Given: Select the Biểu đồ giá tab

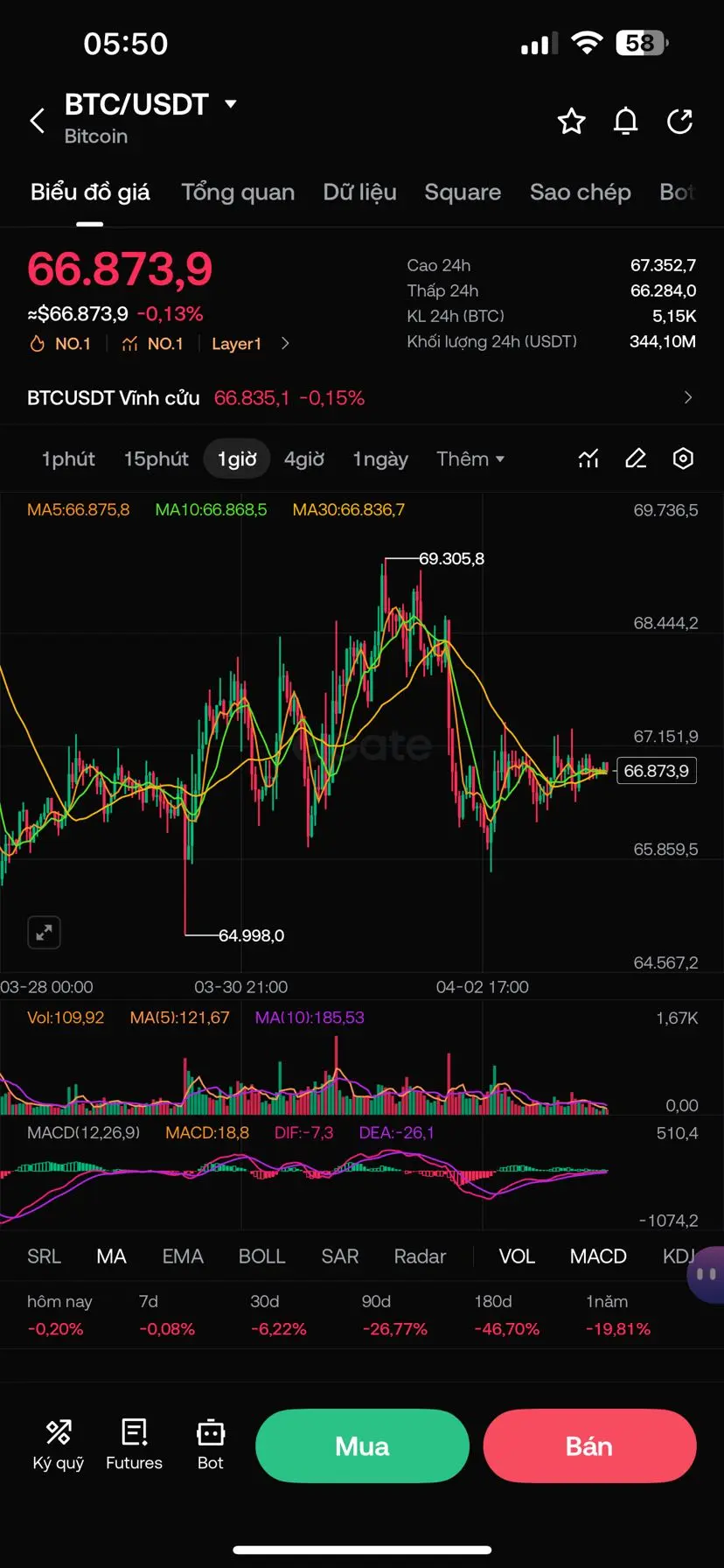Looking at the screenshot, I should (90, 192).
